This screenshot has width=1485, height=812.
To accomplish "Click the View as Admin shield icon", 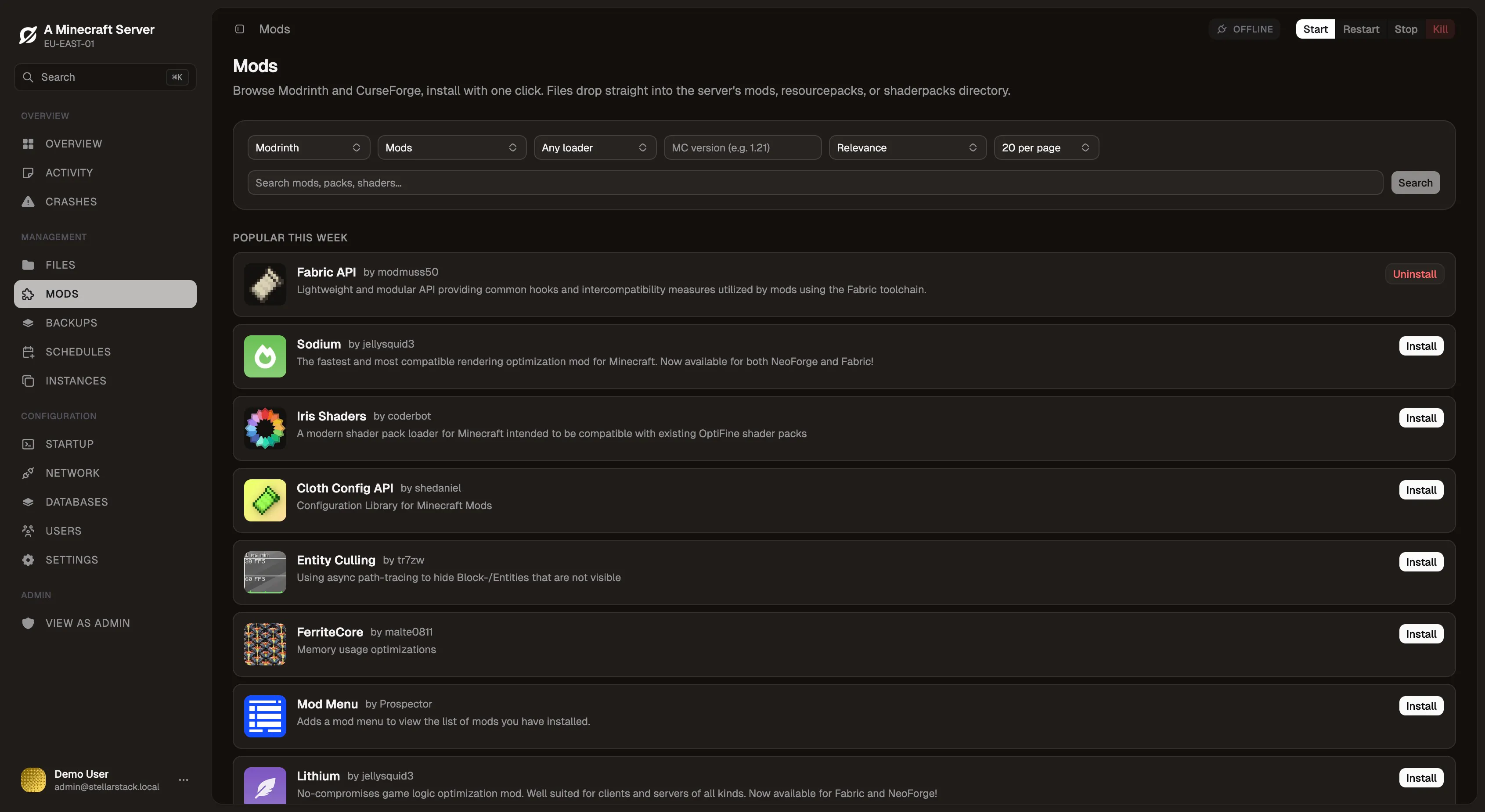I will coord(28,623).
